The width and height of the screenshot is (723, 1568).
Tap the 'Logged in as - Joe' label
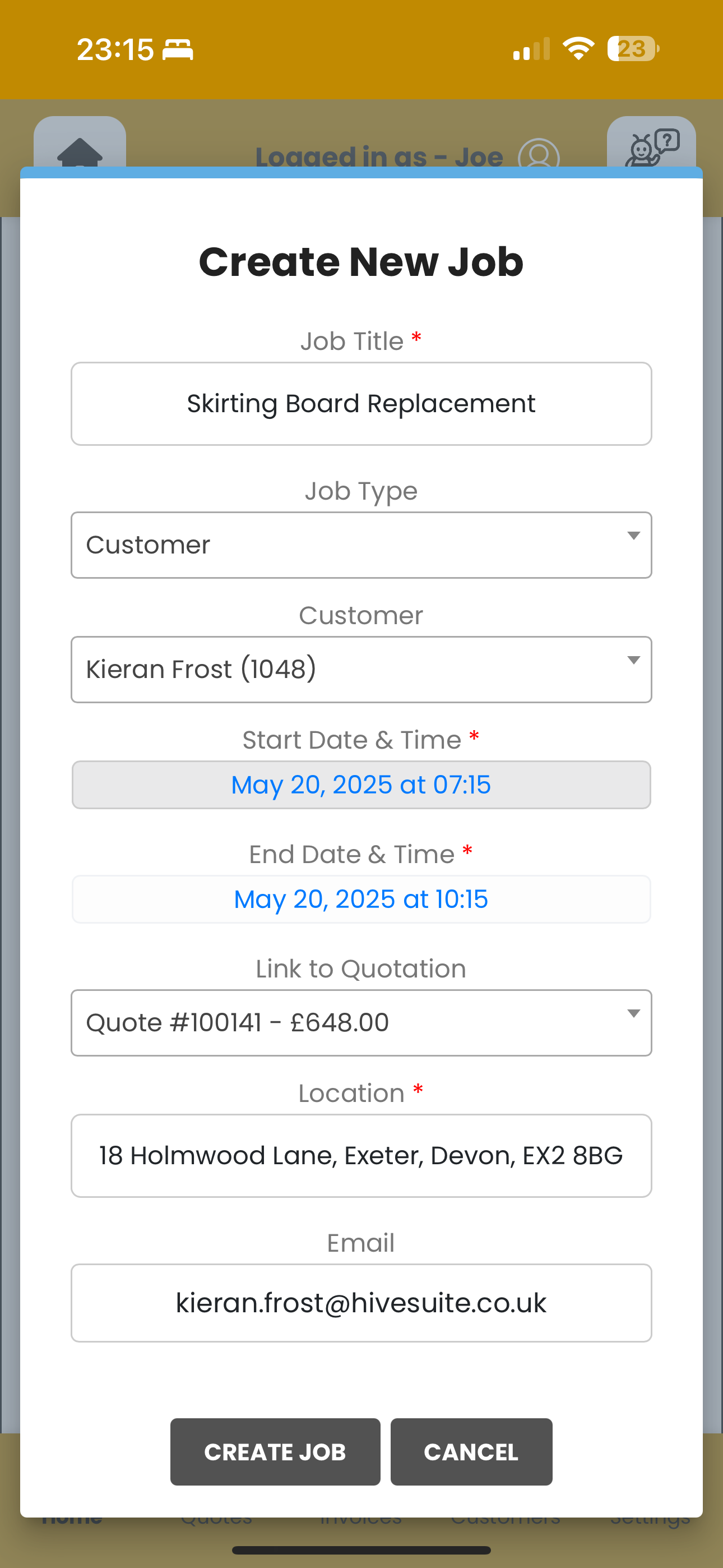pyautogui.click(x=378, y=157)
